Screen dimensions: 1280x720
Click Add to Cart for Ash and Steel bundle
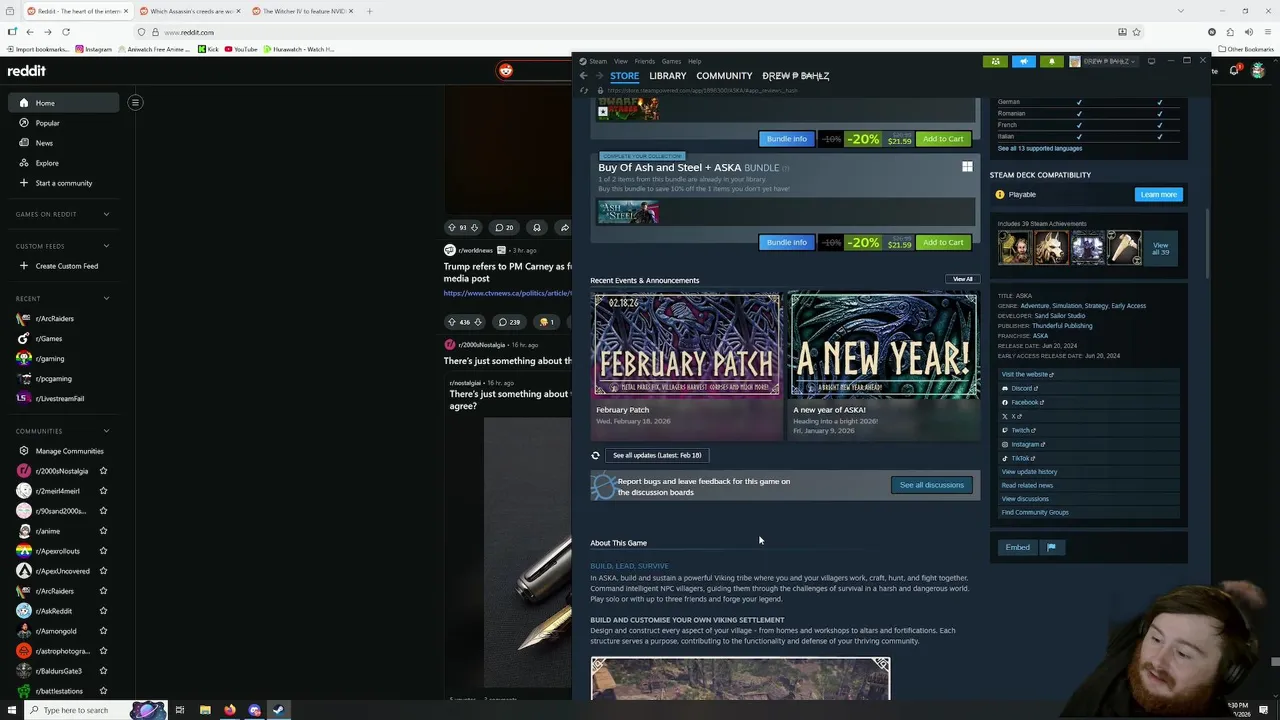point(943,242)
